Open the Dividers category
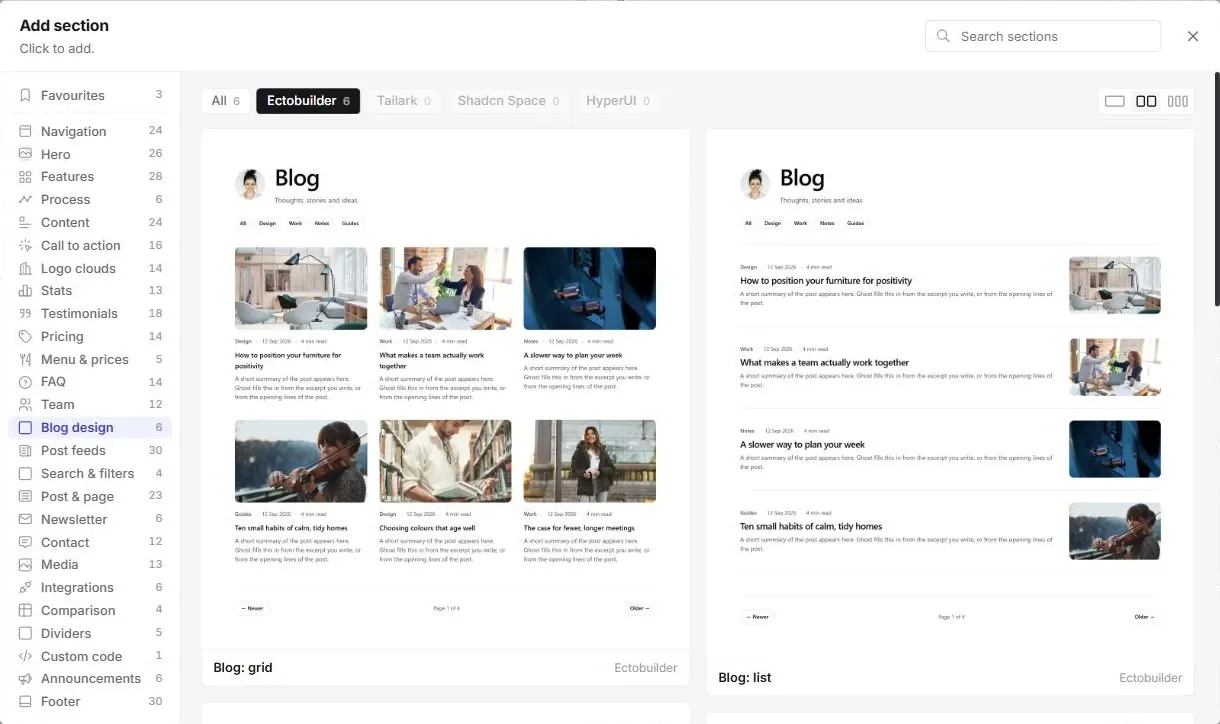This screenshot has height=724, width=1220. [x=90, y=633]
